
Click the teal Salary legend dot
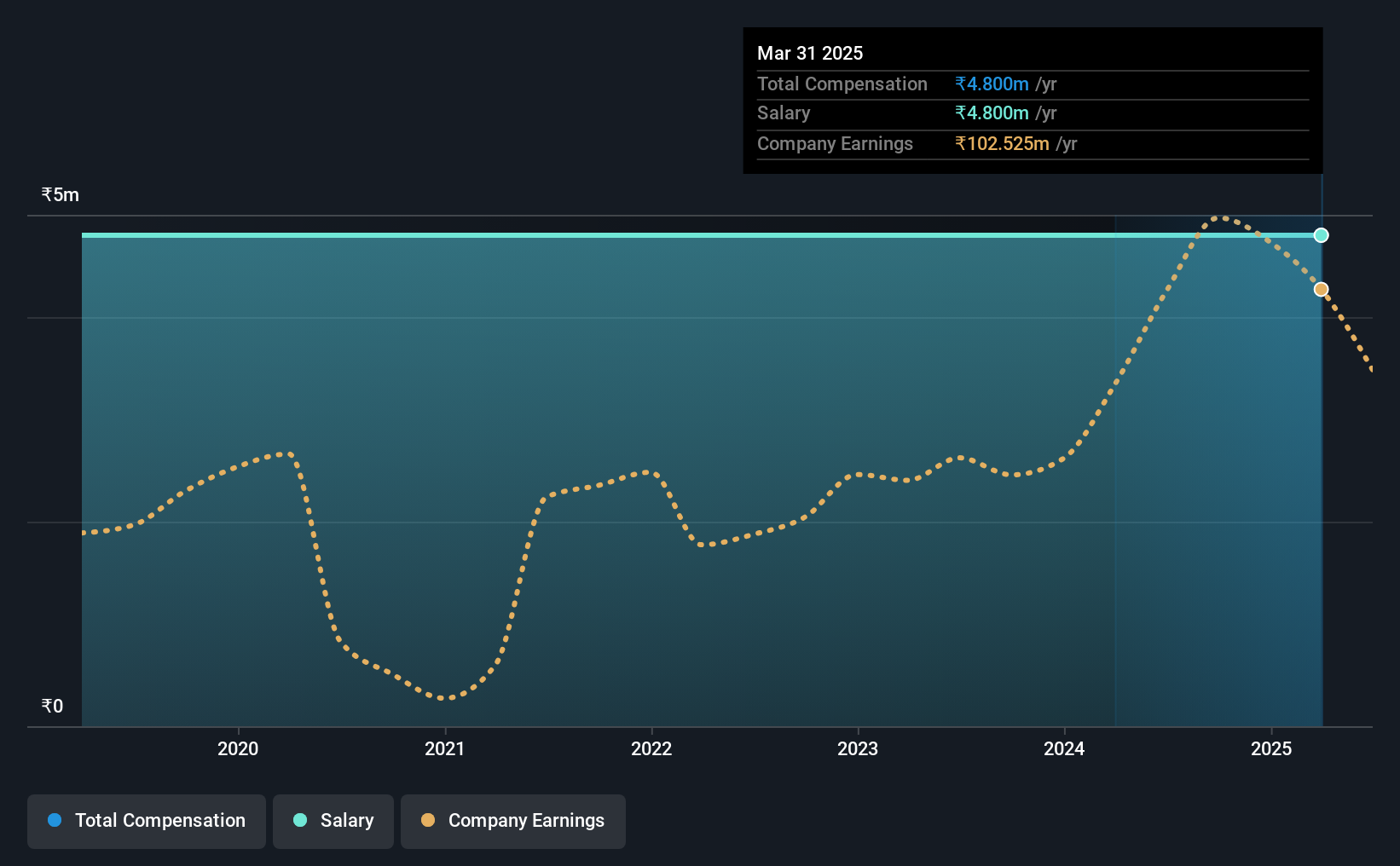[300, 820]
